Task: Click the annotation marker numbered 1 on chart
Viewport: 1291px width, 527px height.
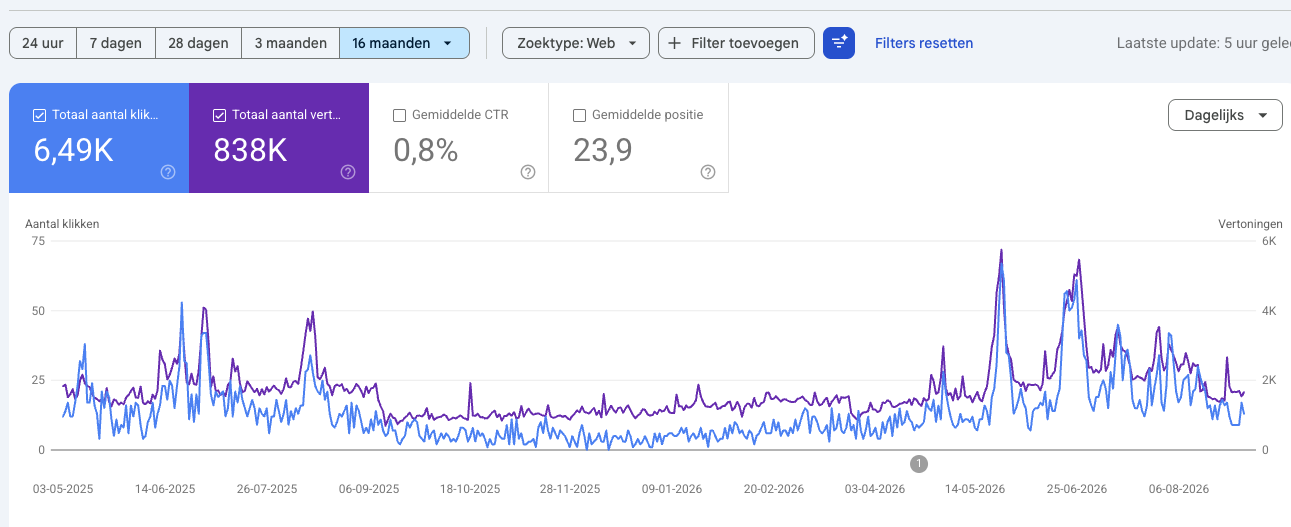Action: pos(919,463)
